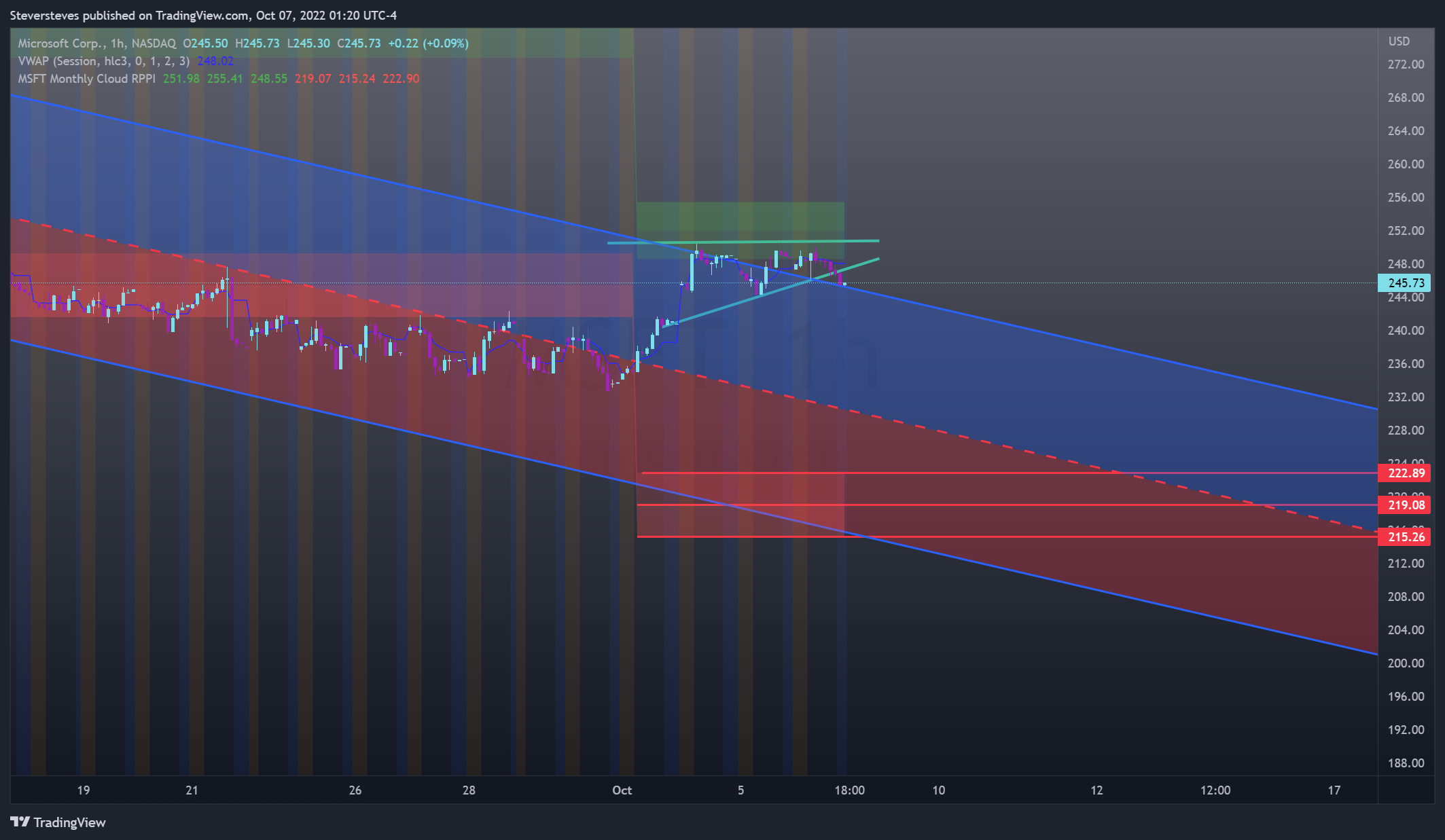Image resolution: width=1445 pixels, height=840 pixels.
Task: Click the 260.00 price axis value
Action: pyautogui.click(x=1406, y=164)
